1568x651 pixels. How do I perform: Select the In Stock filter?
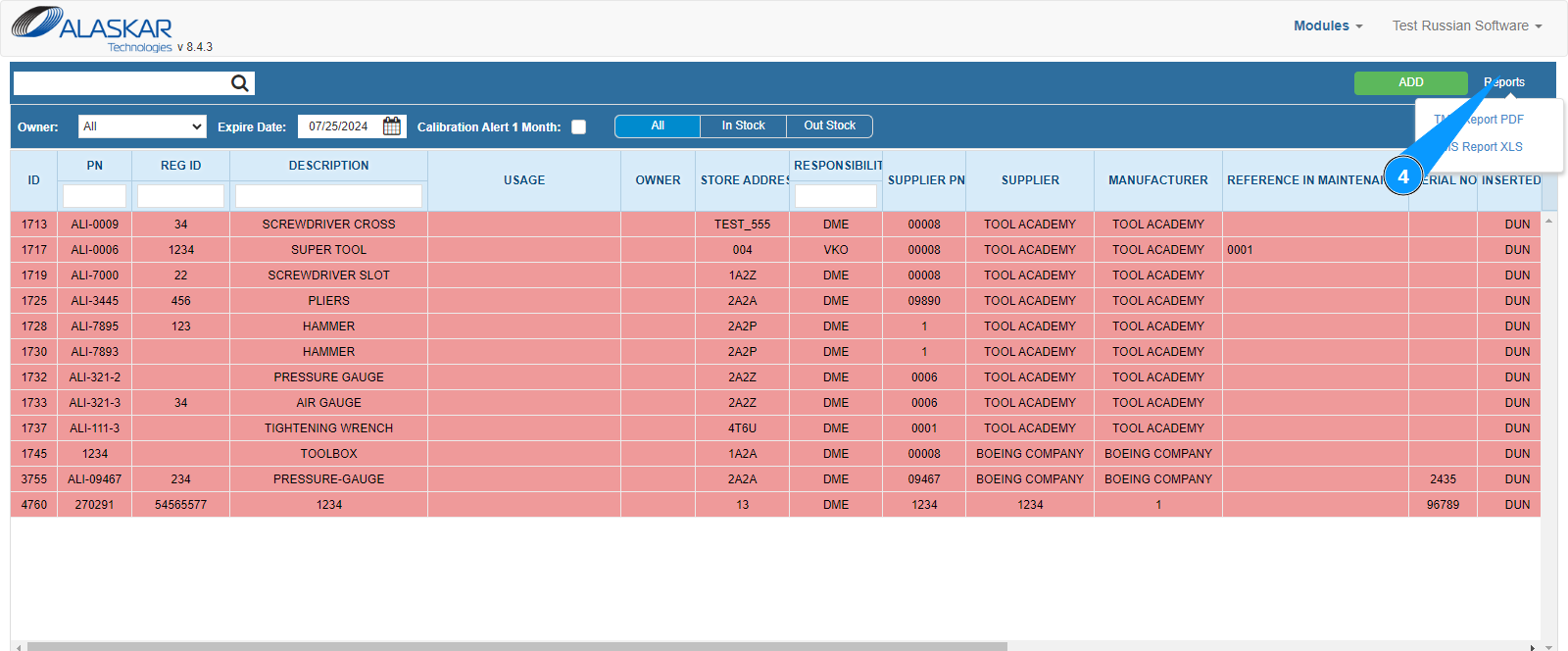pos(743,125)
